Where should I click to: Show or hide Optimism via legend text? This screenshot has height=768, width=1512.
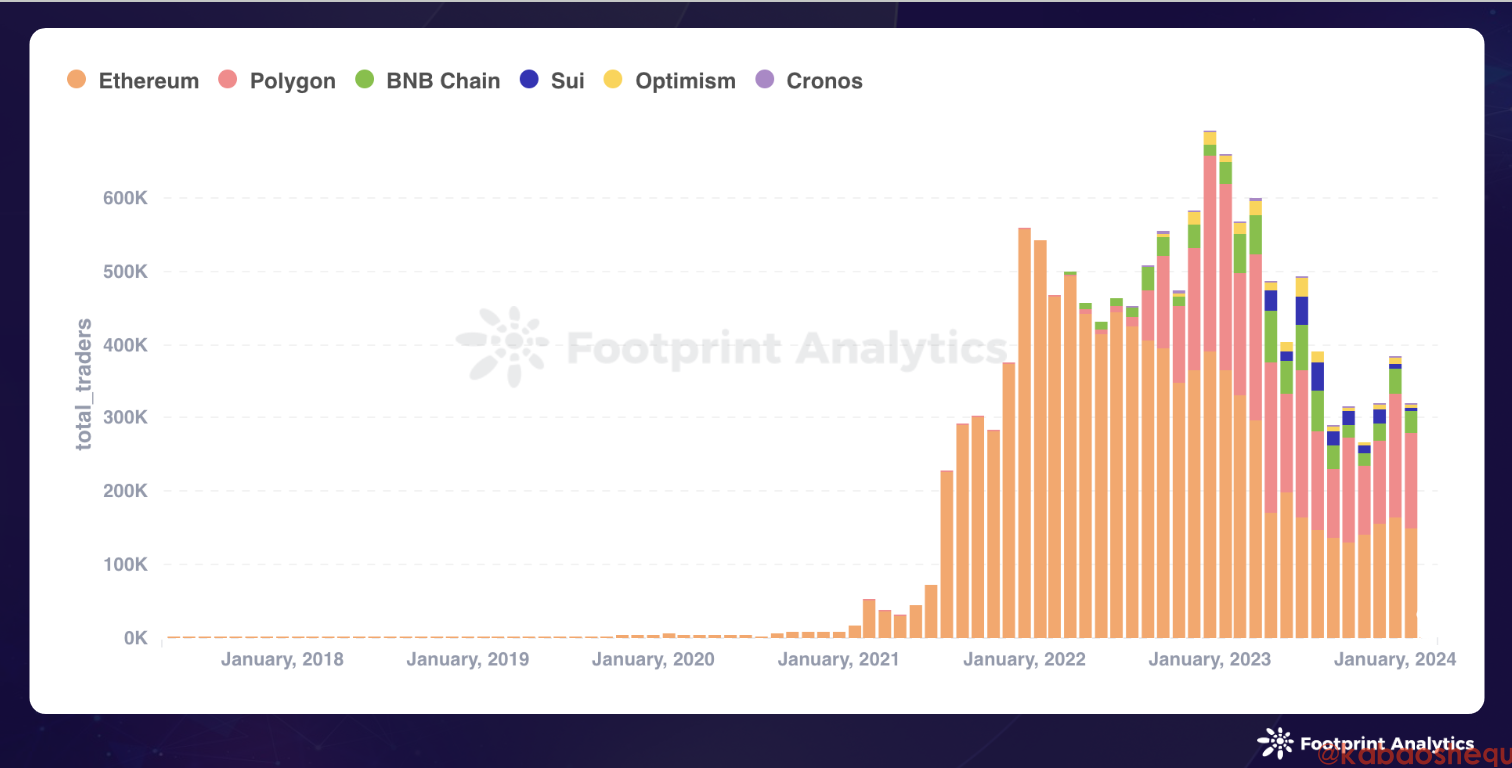(685, 81)
